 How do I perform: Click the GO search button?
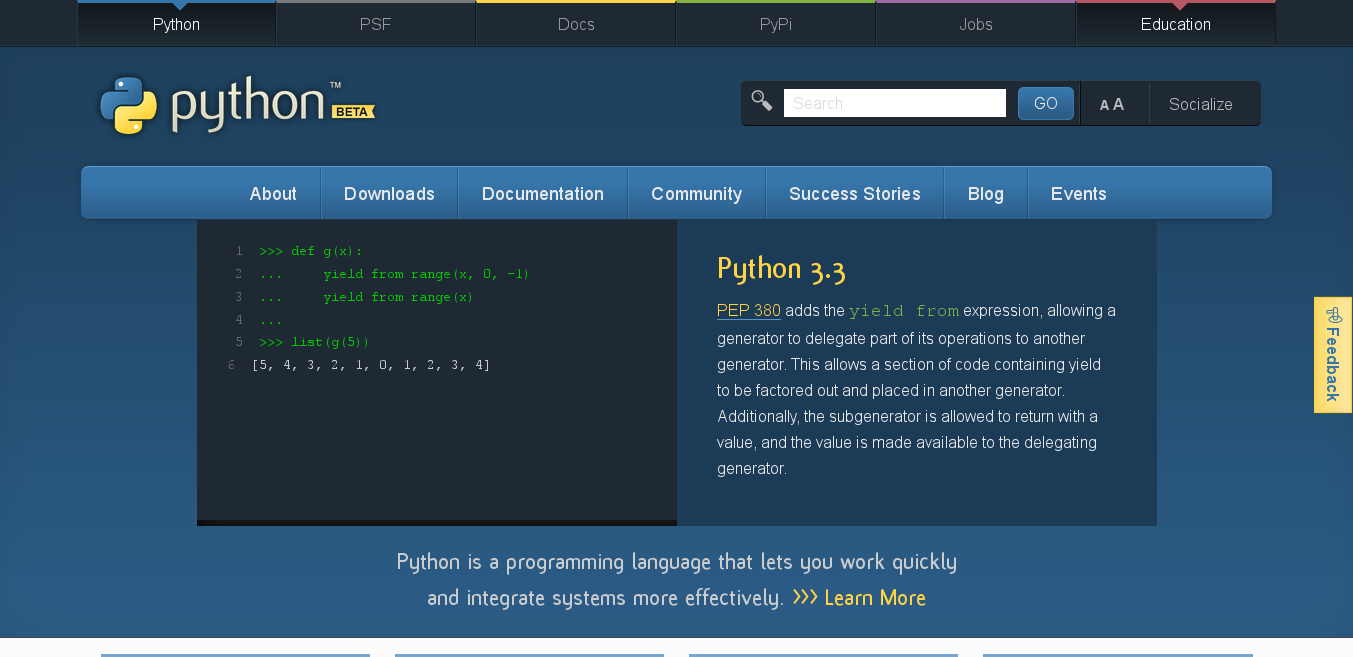(1046, 103)
